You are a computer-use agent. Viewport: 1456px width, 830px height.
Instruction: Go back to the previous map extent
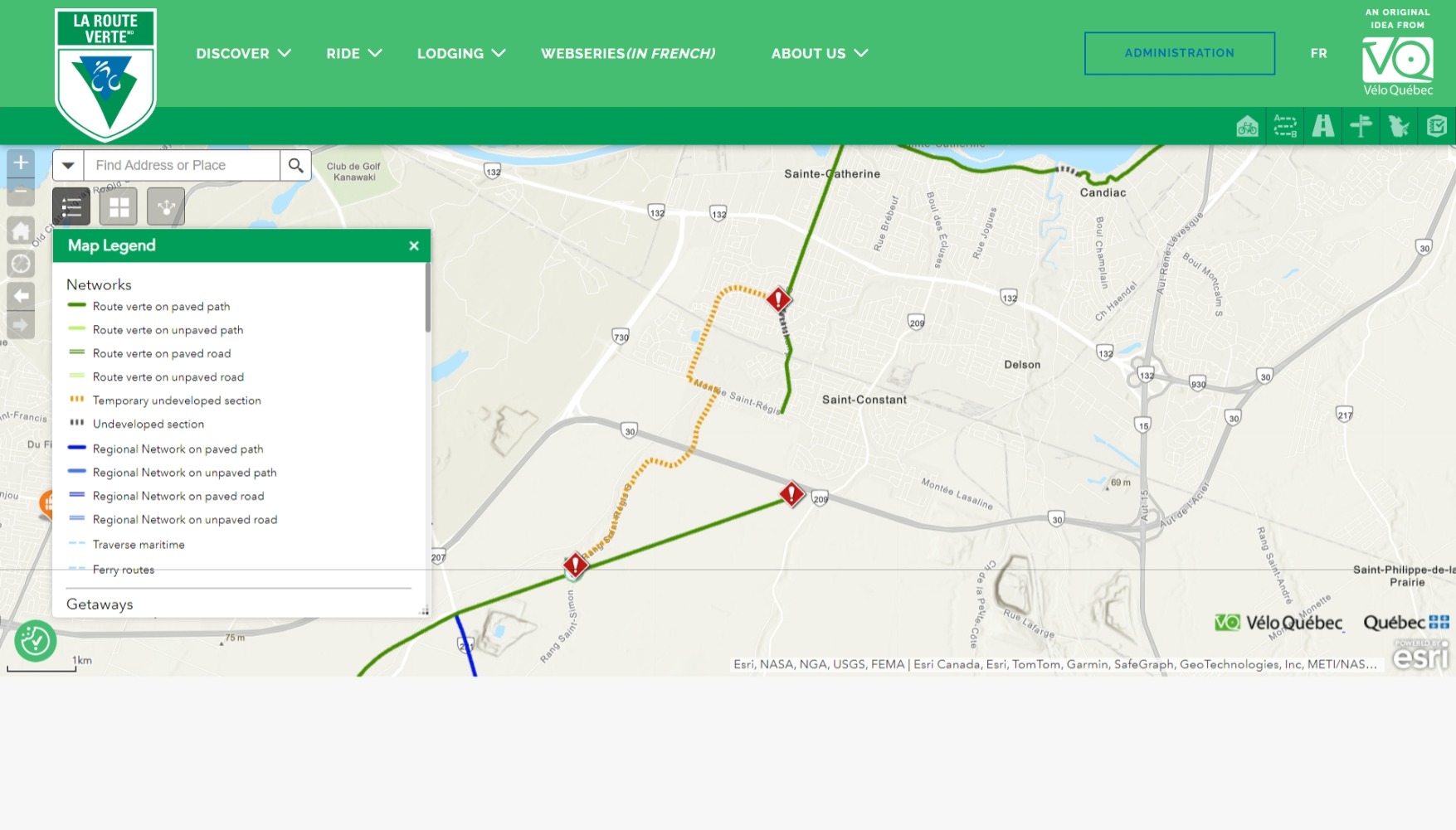[21, 296]
